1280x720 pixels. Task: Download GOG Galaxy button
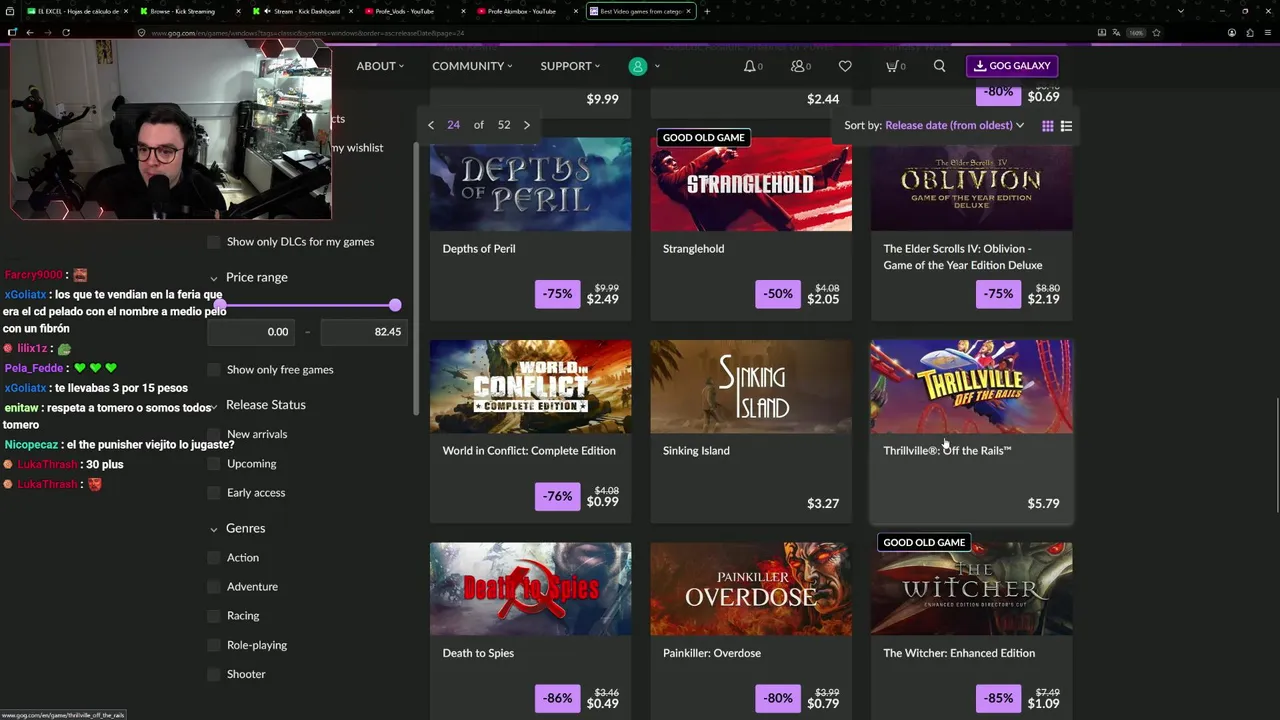tap(1012, 66)
